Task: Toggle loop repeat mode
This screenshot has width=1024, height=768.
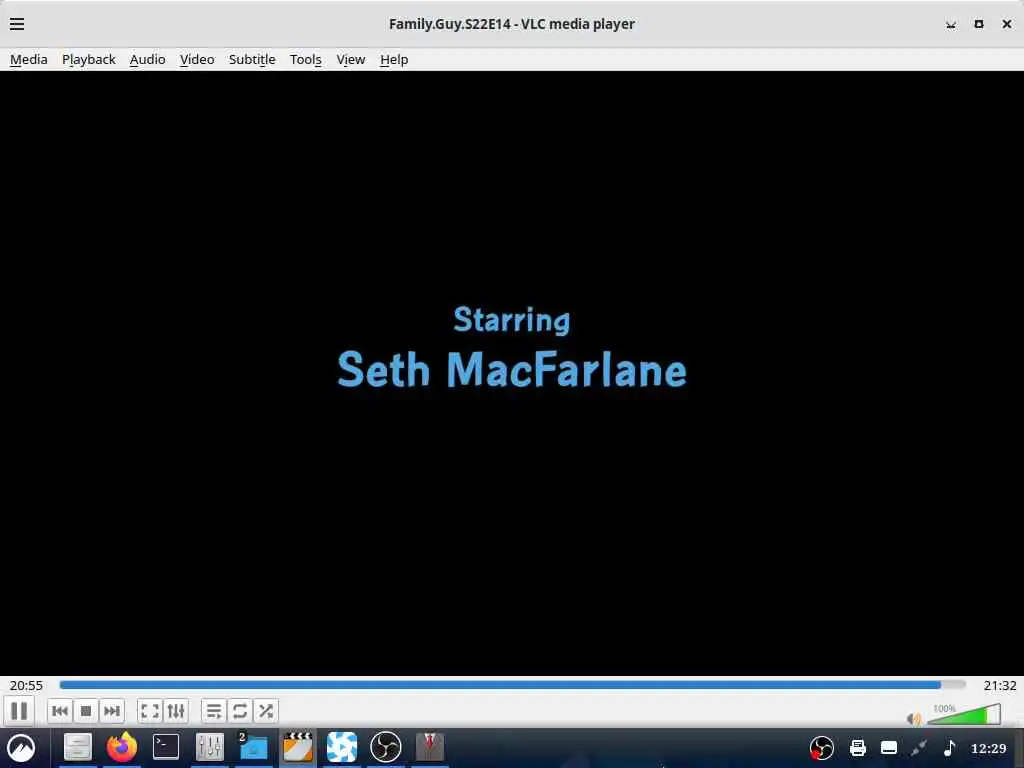Action: pyautogui.click(x=240, y=711)
